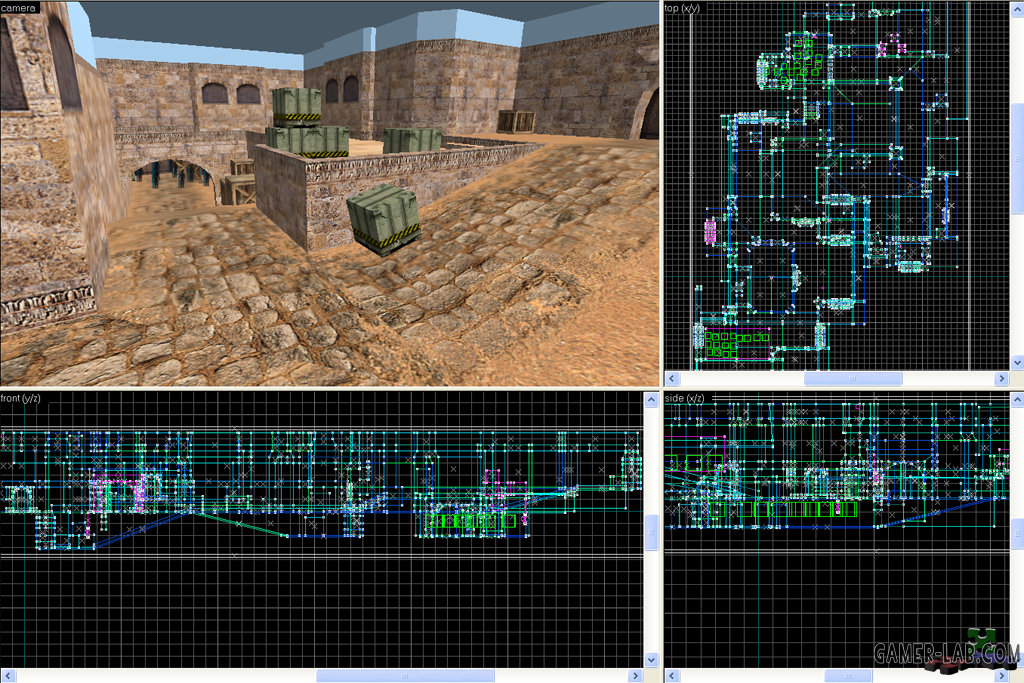Image resolution: width=1024 pixels, height=683 pixels.
Task: Click the top view's scroll-left arrow
Action: click(671, 378)
